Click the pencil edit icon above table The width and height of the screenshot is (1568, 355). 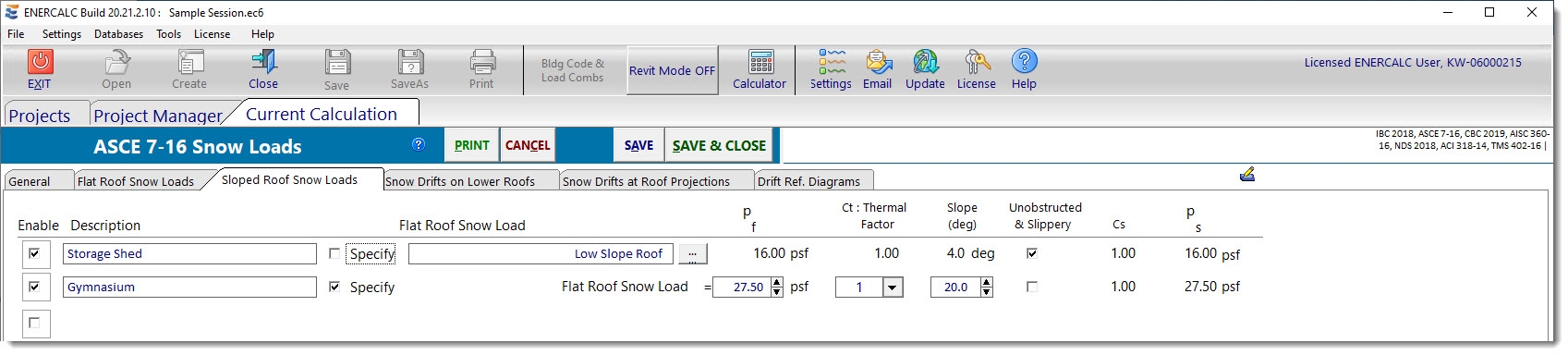tap(1247, 174)
